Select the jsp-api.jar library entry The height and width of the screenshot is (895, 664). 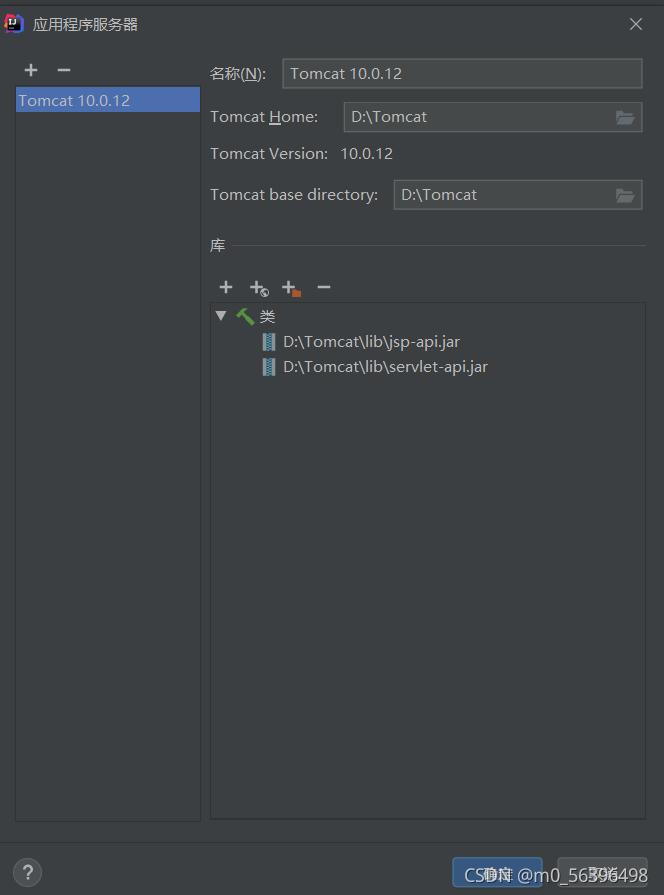[370, 341]
